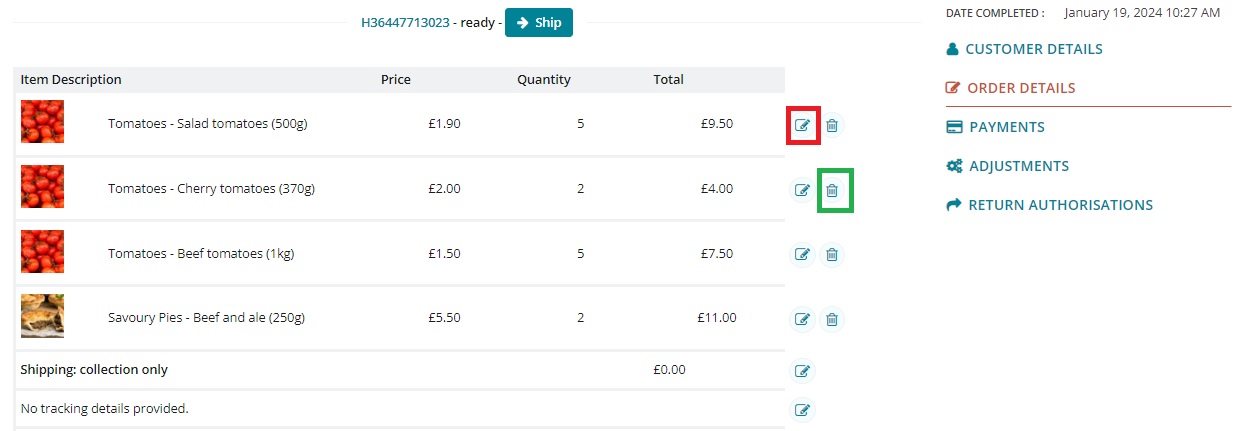Select the Order Details section
Viewport: 1242px width, 431px height.
1020,88
